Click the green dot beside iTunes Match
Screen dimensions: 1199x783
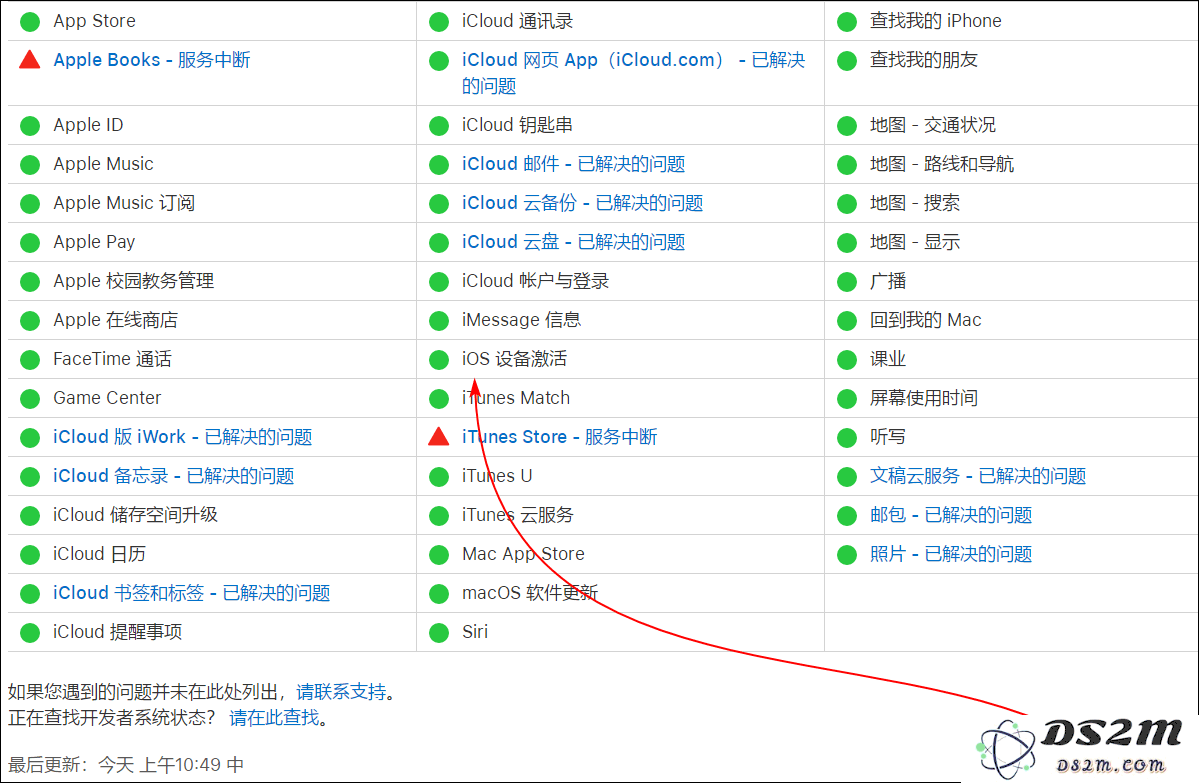(x=439, y=398)
